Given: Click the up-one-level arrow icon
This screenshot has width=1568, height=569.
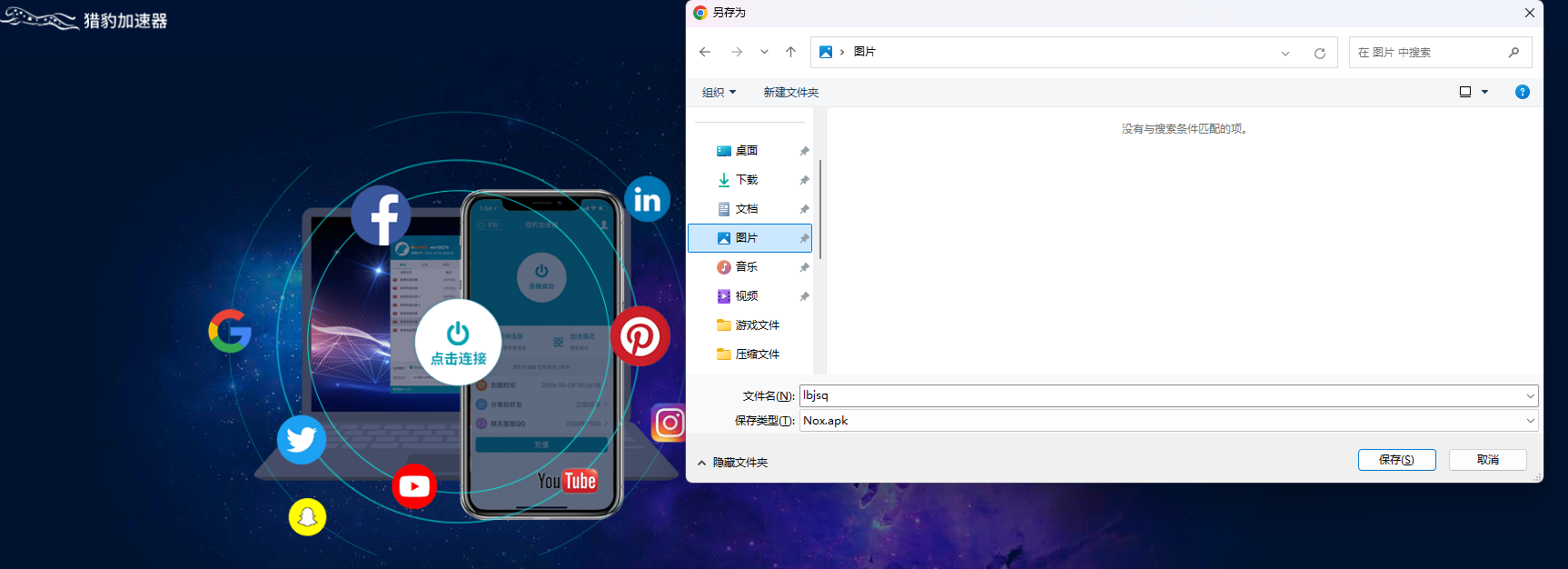Looking at the screenshot, I should 790,52.
